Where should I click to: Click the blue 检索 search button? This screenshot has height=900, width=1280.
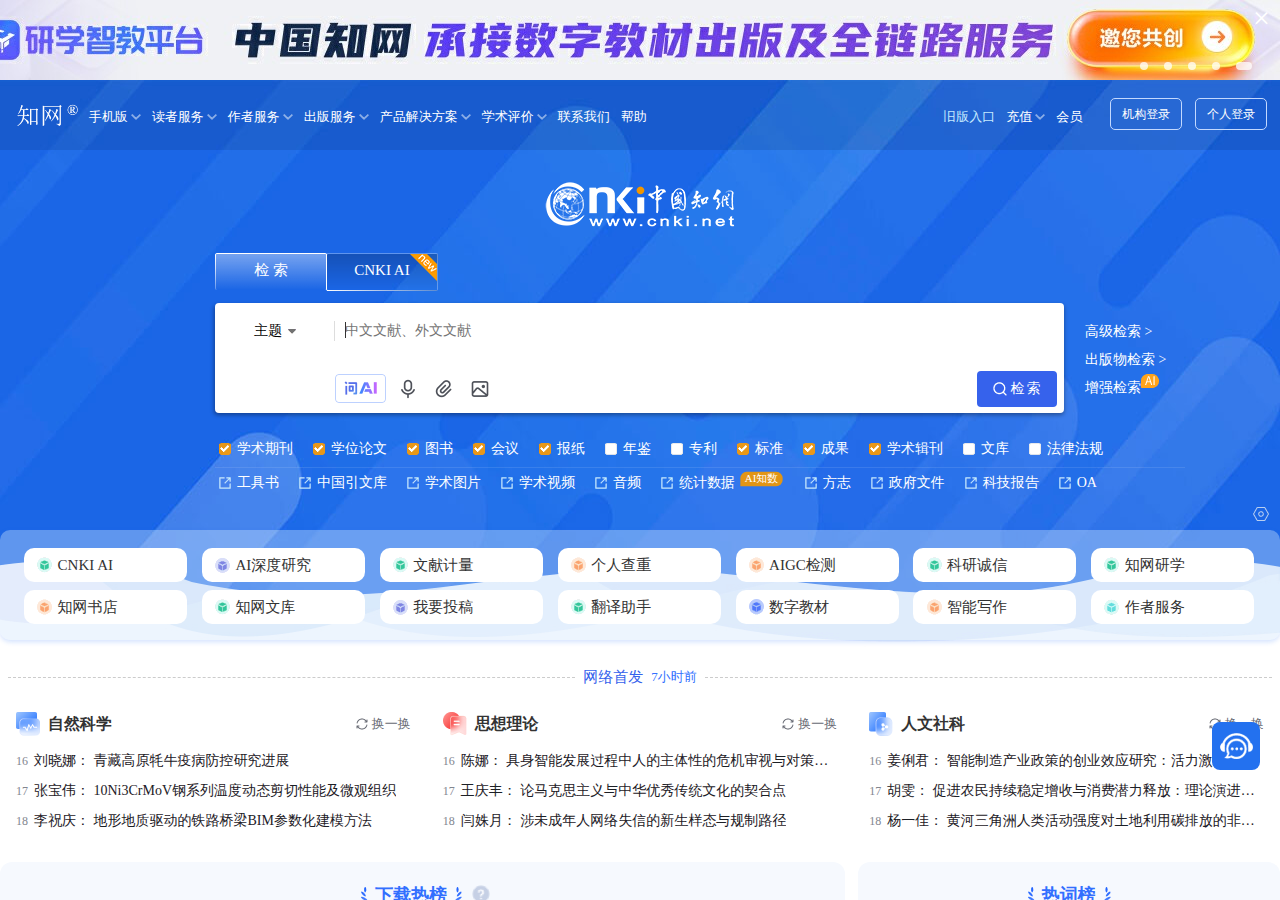tap(1017, 389)
